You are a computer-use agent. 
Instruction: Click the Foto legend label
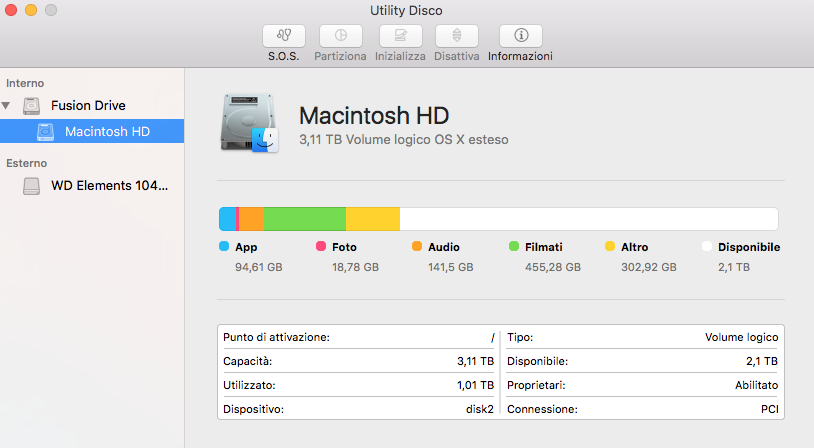pyautogui.click(x=344, y=247)
